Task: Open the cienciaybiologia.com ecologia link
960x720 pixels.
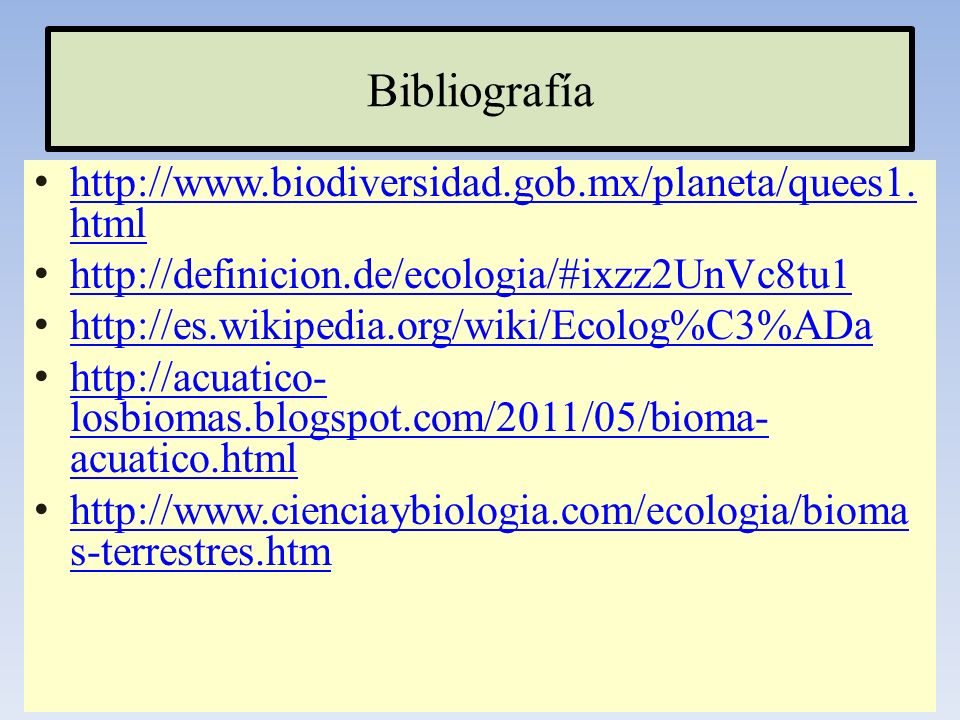Action: (x=489, y=512)
